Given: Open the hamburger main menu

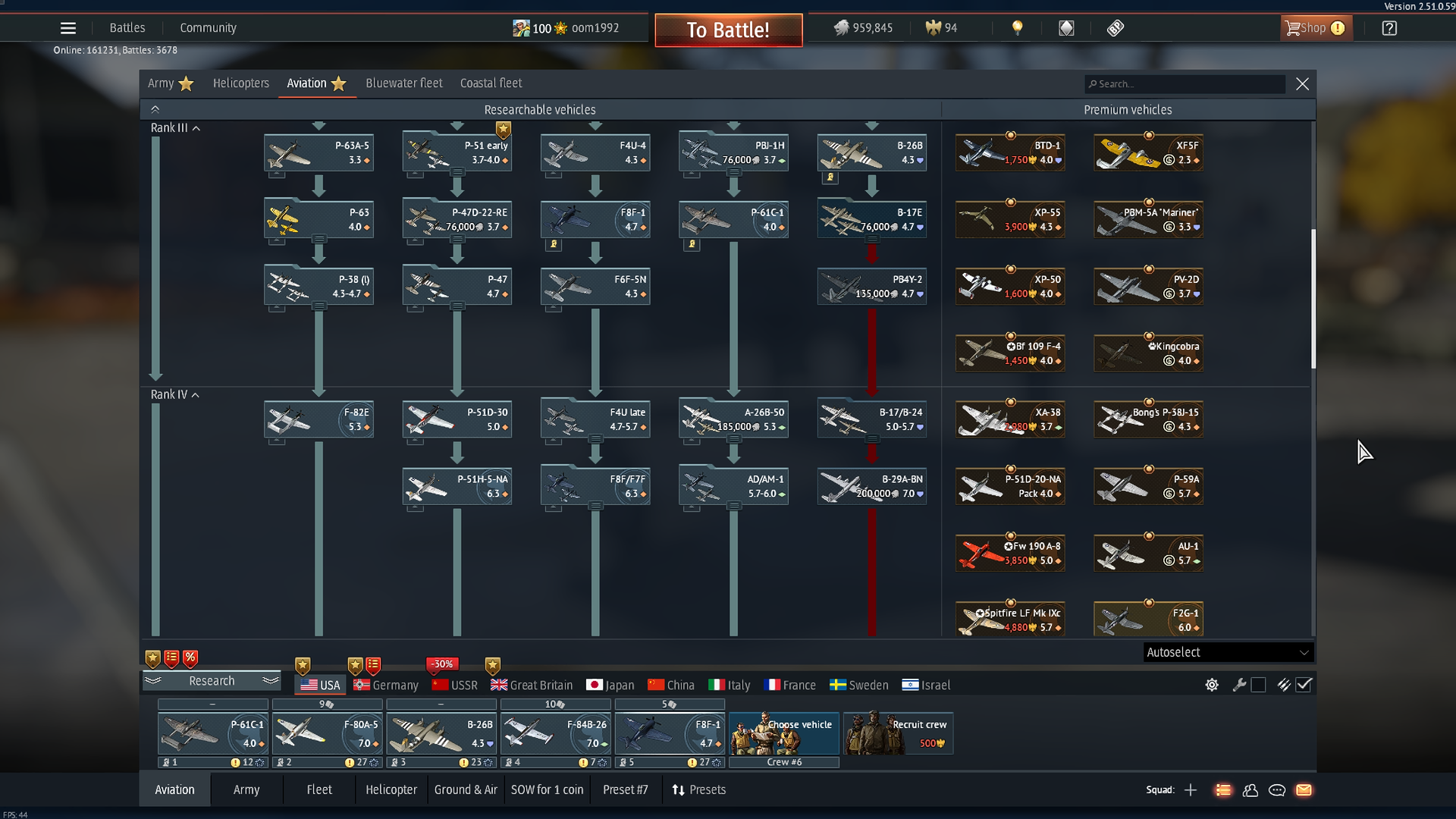Looking at the screenshot, I should coord(67,28).
